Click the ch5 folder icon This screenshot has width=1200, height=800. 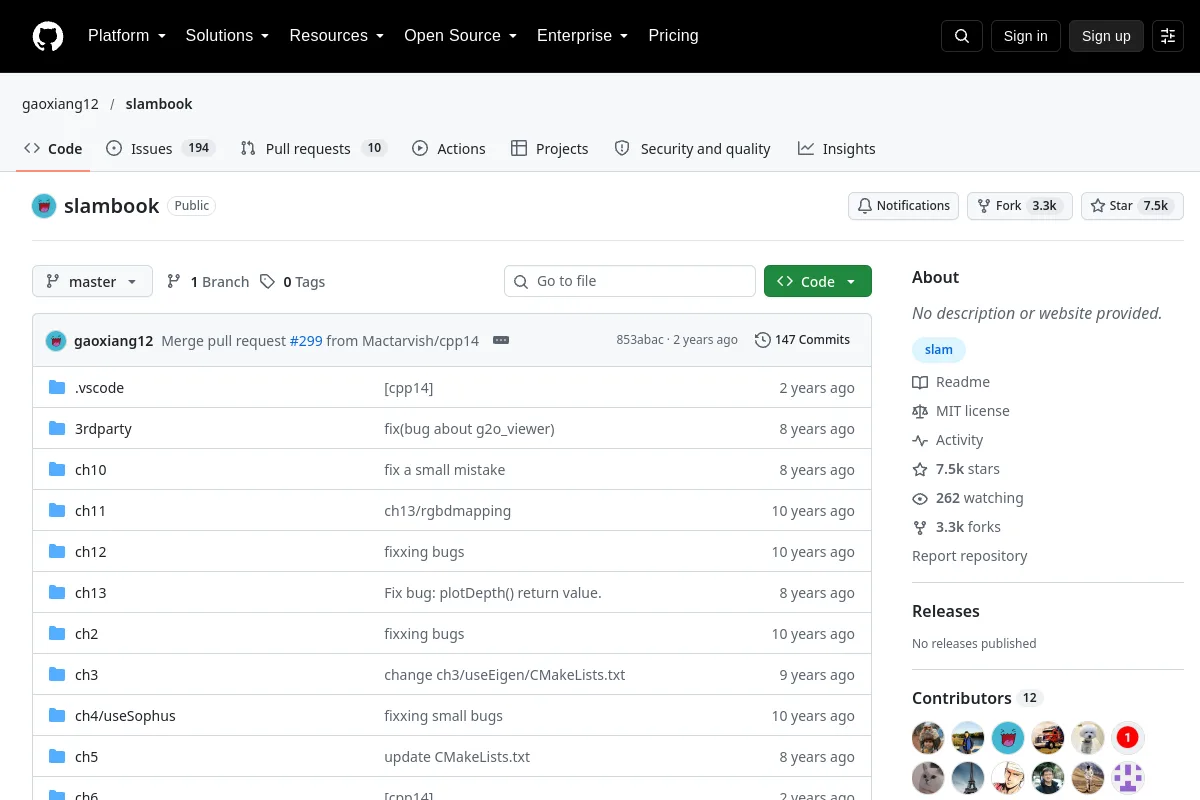[x=57, y=757]
